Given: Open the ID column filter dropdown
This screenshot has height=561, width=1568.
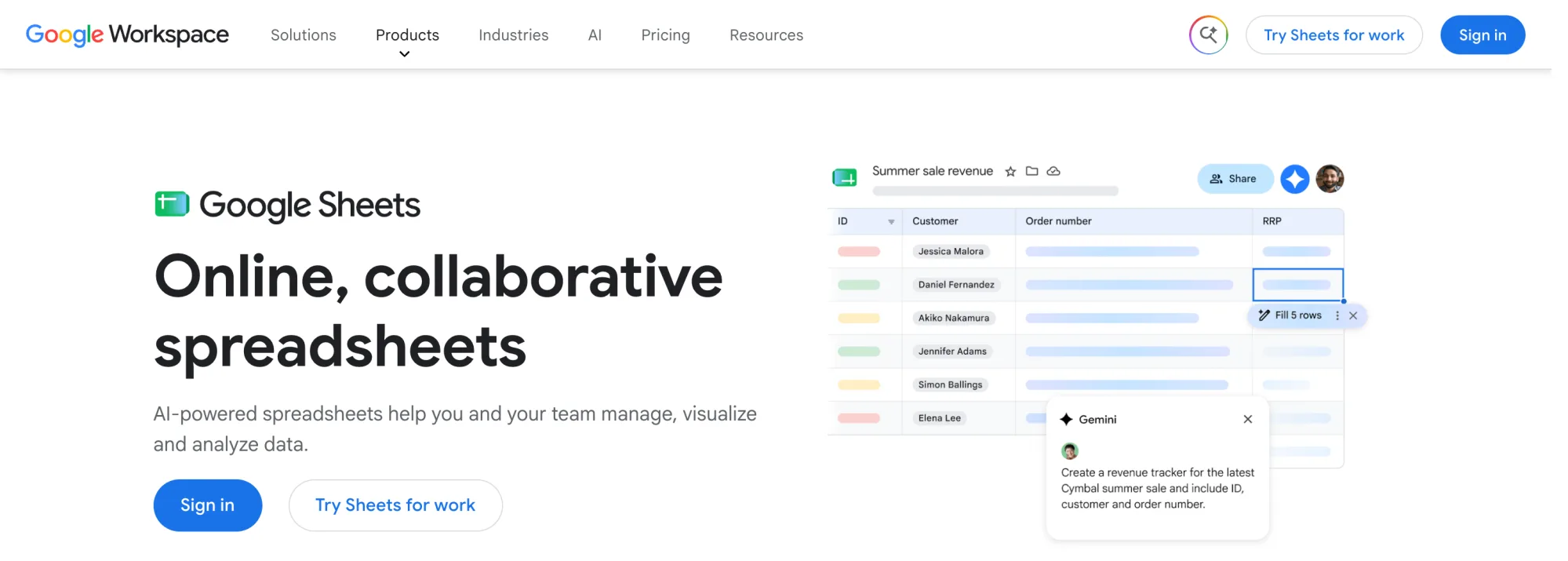Looking at the screenshot, I should tap(891, 222).
